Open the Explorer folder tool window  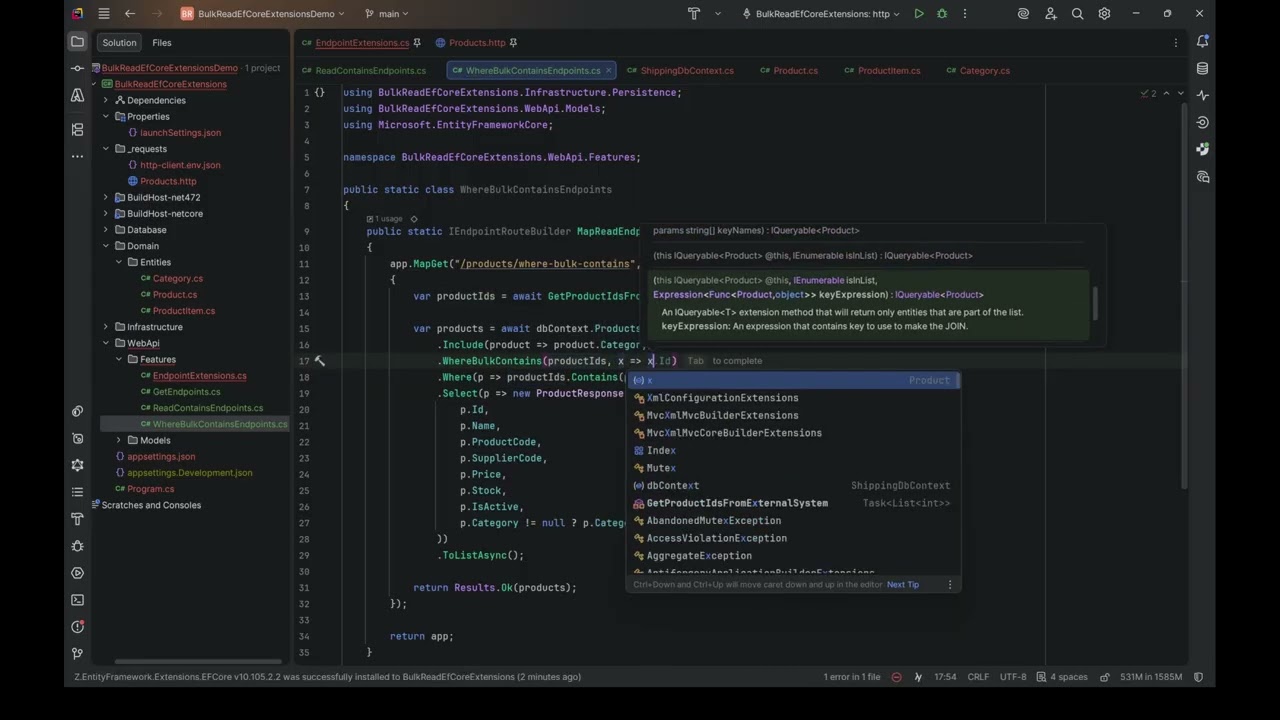point(77,42)
